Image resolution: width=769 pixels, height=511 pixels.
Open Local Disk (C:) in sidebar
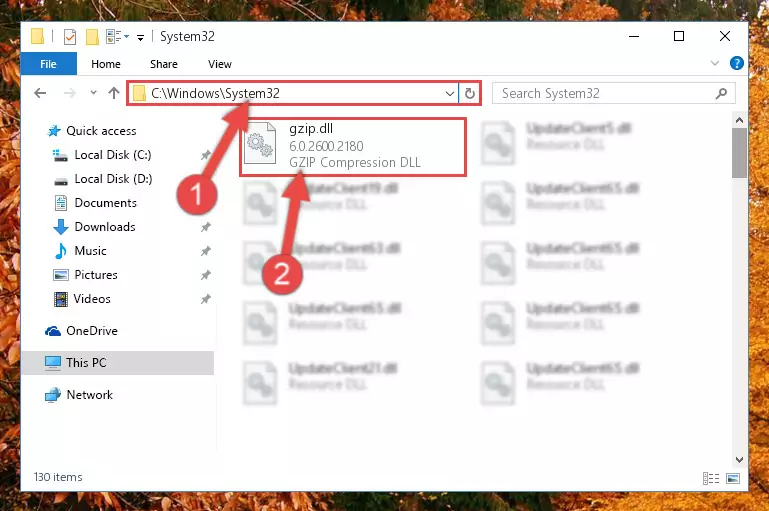tap(113, 155)
